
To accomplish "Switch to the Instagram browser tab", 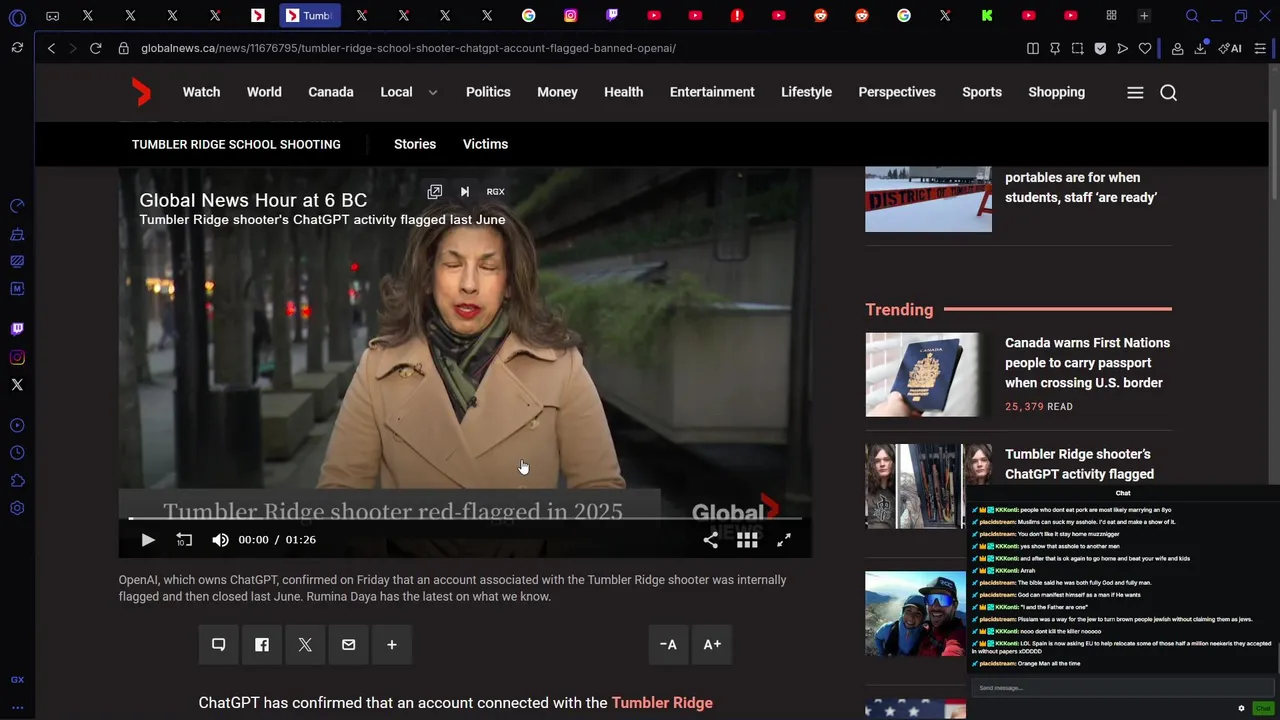I will (x=570, y=16).
